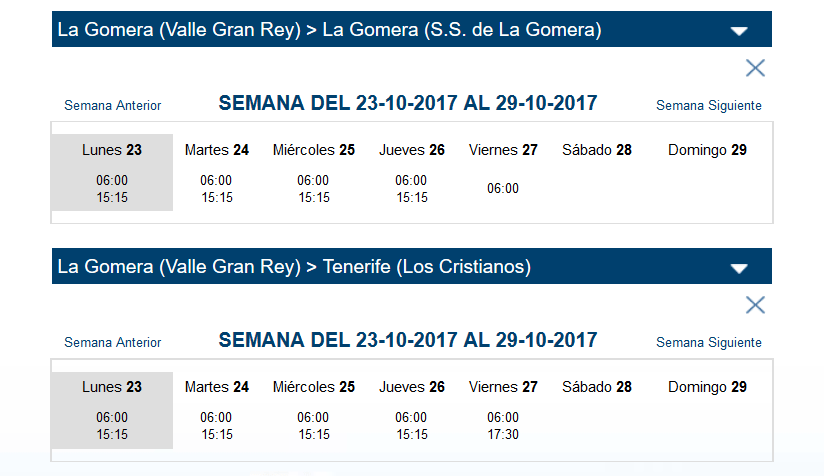Select Domingo 29 in the Tenerife schedule

pos(707,387)
